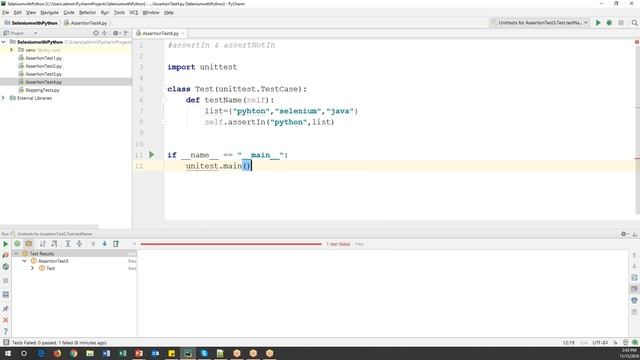Viewport: 640px width, 360px height.
Task: Toggle sort by duration in test toolbar
Action: [54, 244]
